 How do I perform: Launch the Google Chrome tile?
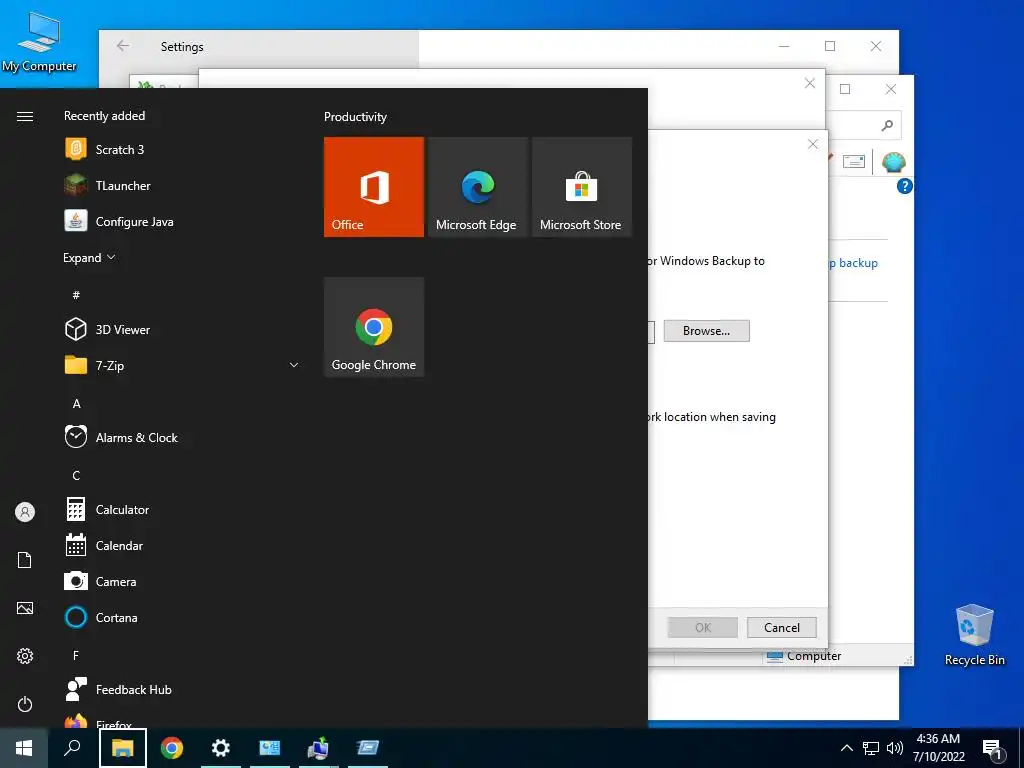(x=374, y=327)
